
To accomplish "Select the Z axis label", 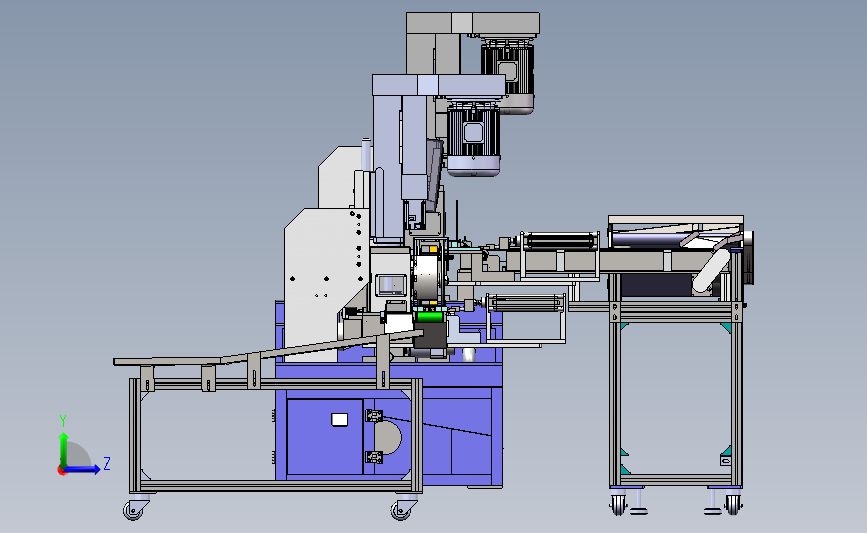I will [107, 463].
